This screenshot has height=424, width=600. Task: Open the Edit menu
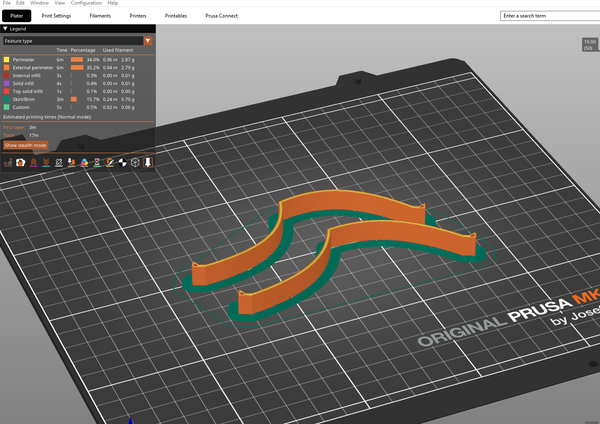20,3
